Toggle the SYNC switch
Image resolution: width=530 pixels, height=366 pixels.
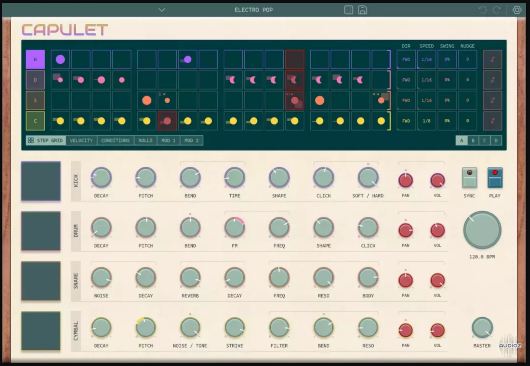pos(469,178)
